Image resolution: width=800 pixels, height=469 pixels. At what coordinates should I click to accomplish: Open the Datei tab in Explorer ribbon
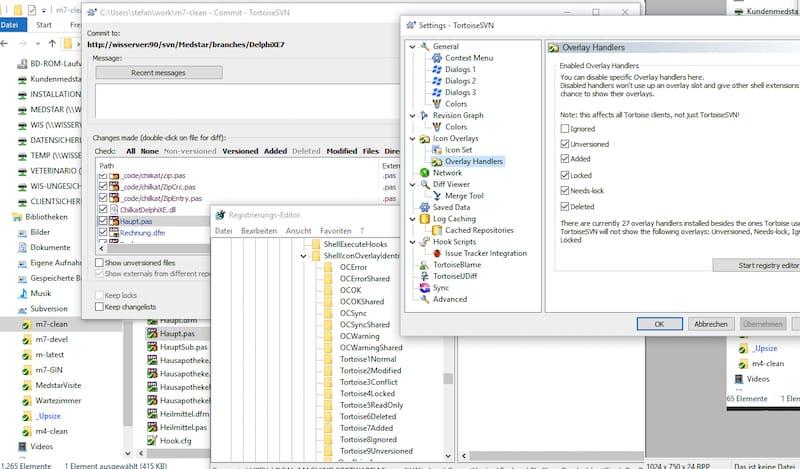[12, 24]
